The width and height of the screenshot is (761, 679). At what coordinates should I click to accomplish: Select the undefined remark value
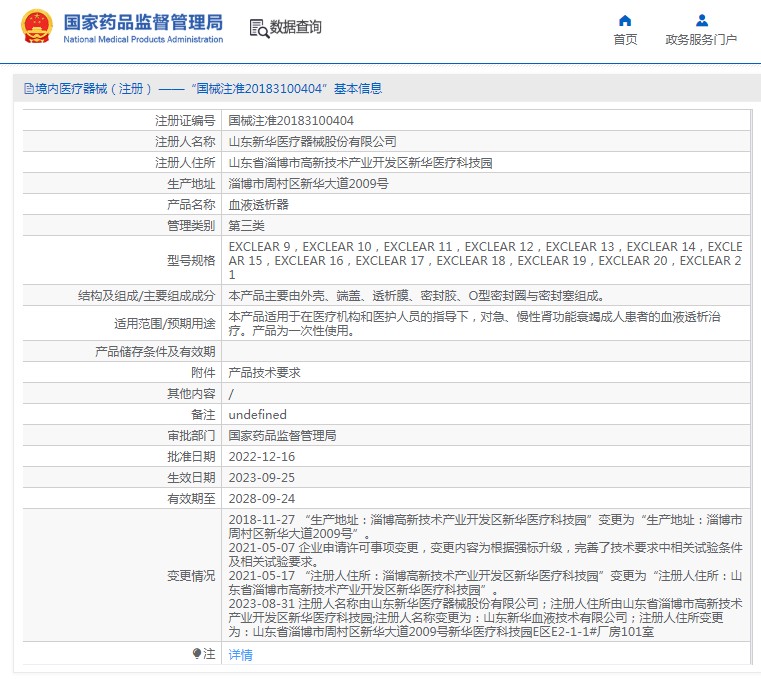pyautogui.click(x=257, y=414)
